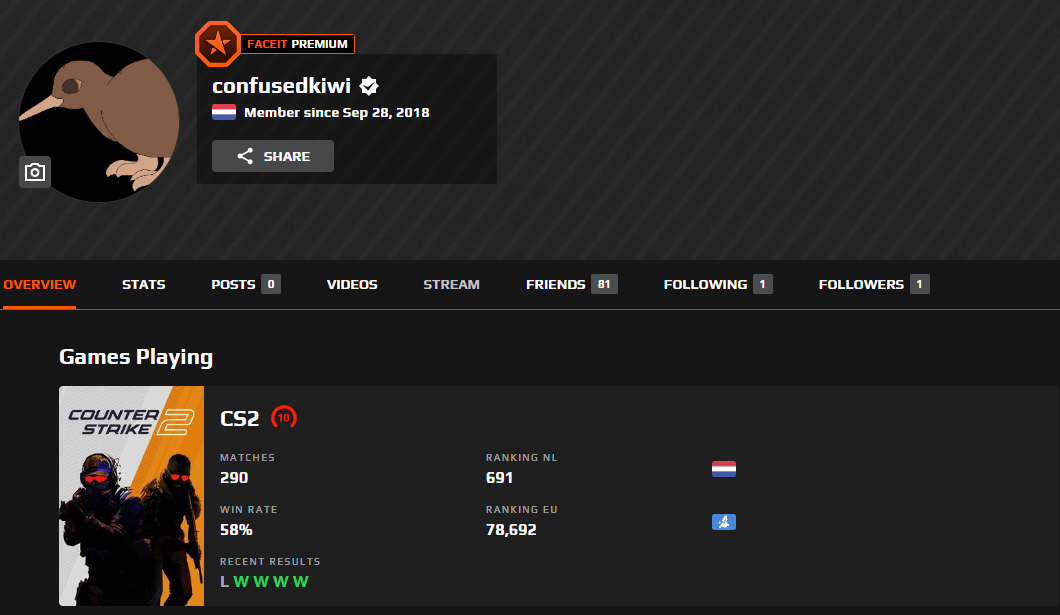Click the Netherlands flag near member date
This screenshot has width=1060, height=615.
pos(224,112)
